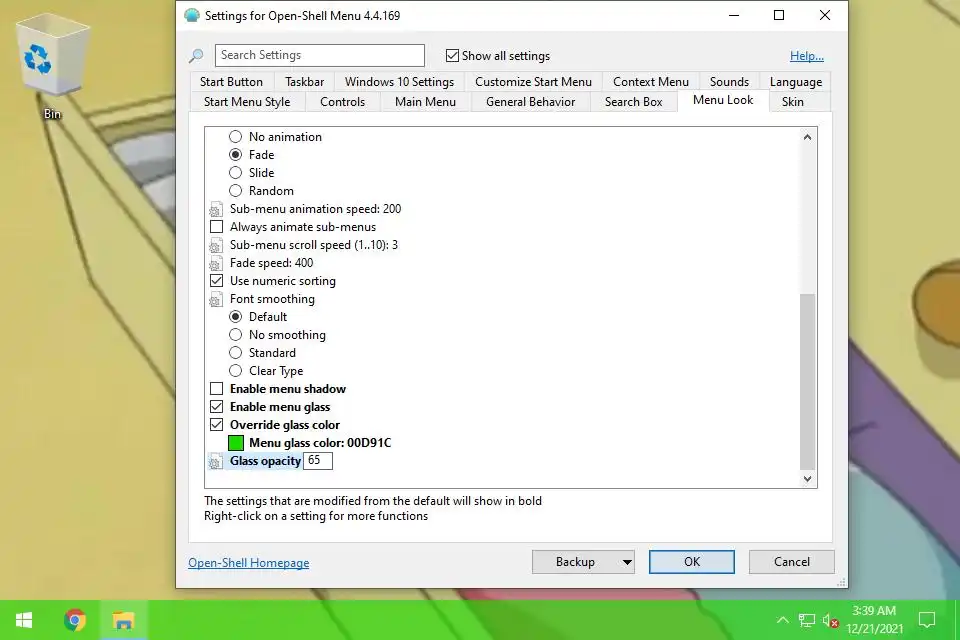The width and height of the screenshot is (960, 640).
Task: Select the Menu Look tab
Action: click(x=723, y=100)
